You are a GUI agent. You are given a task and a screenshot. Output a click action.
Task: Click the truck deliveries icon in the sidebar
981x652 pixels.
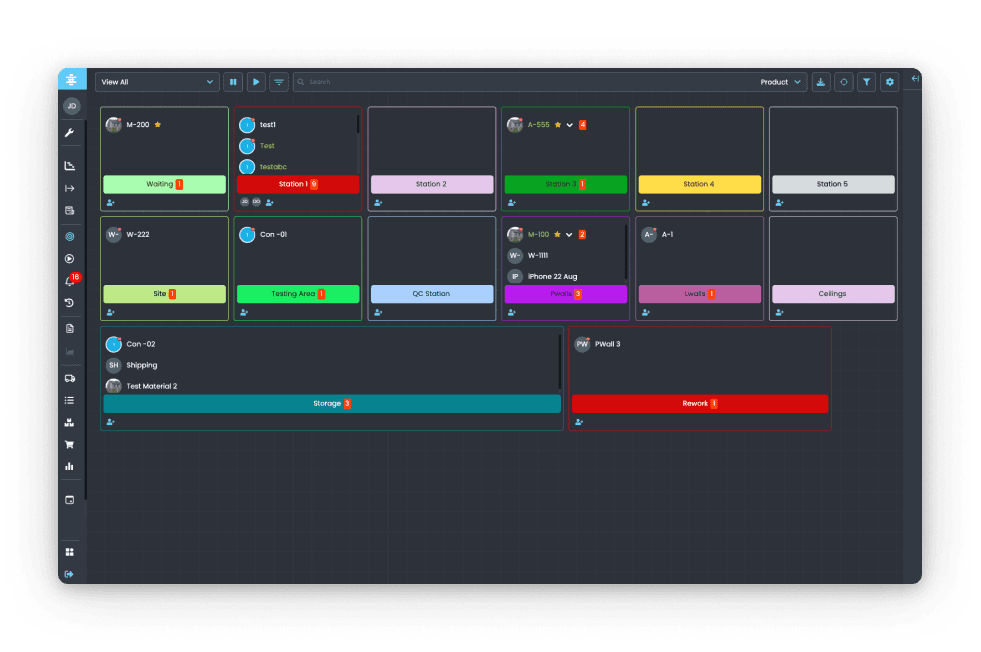(70, 378)
